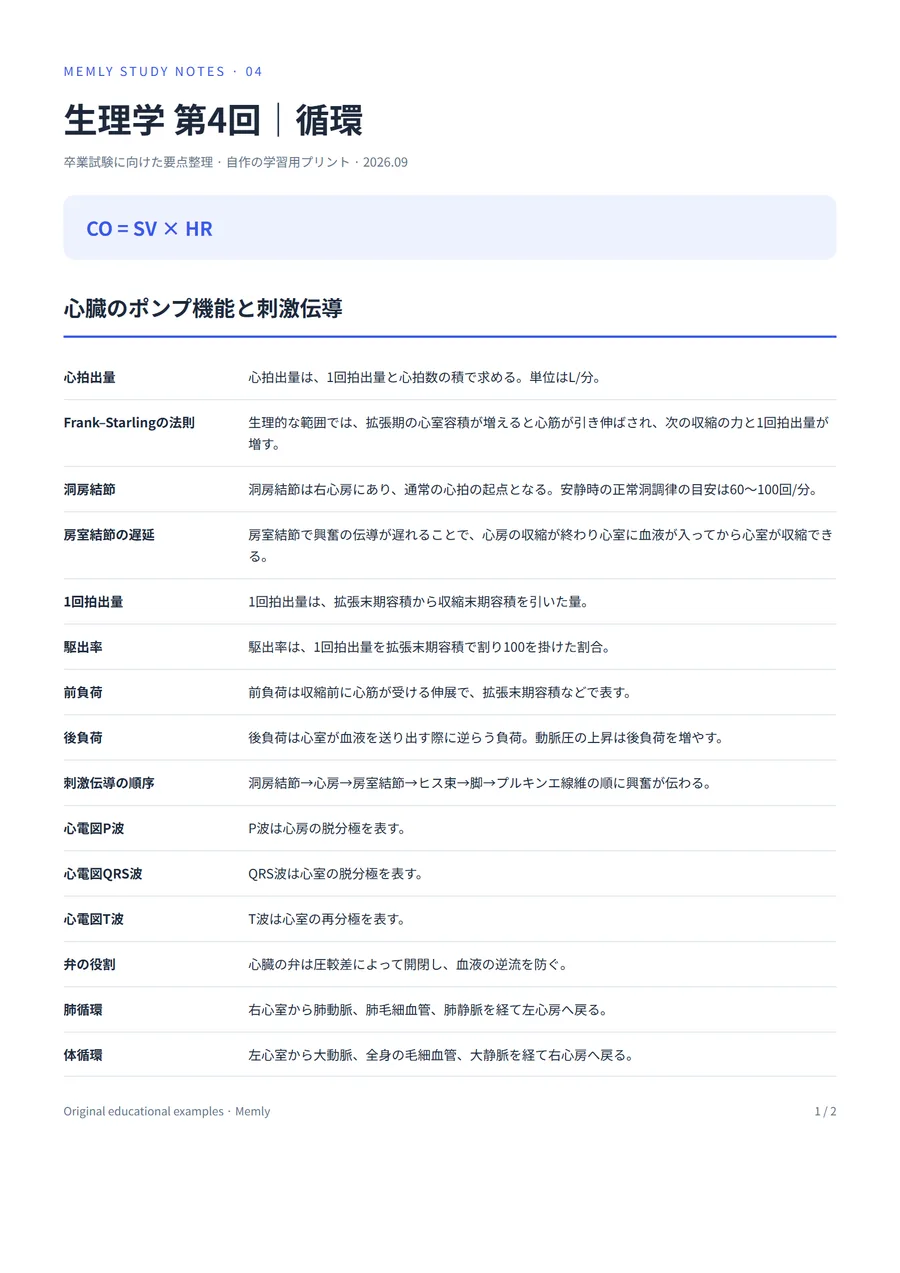The image size is (900, 1273).
Task: Click the formula 'CO = SV × HR'
Action: click(149, 229)
